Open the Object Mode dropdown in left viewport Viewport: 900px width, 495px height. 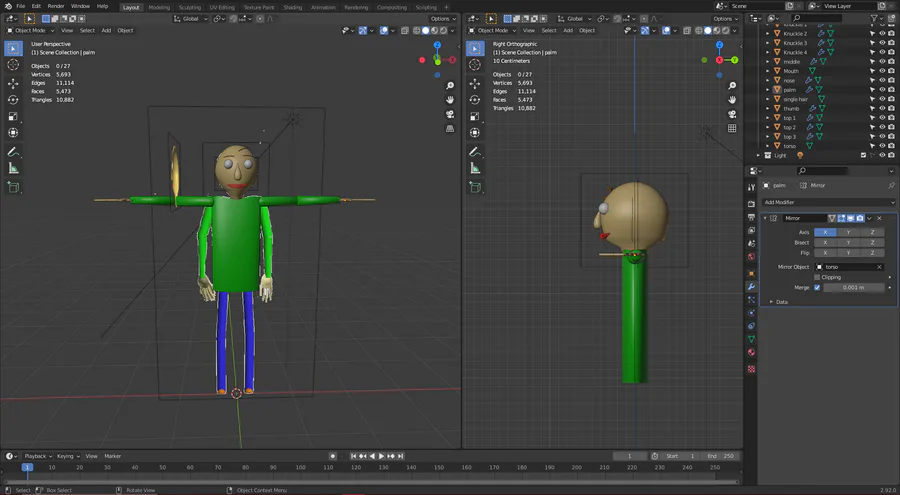(32, 30)
